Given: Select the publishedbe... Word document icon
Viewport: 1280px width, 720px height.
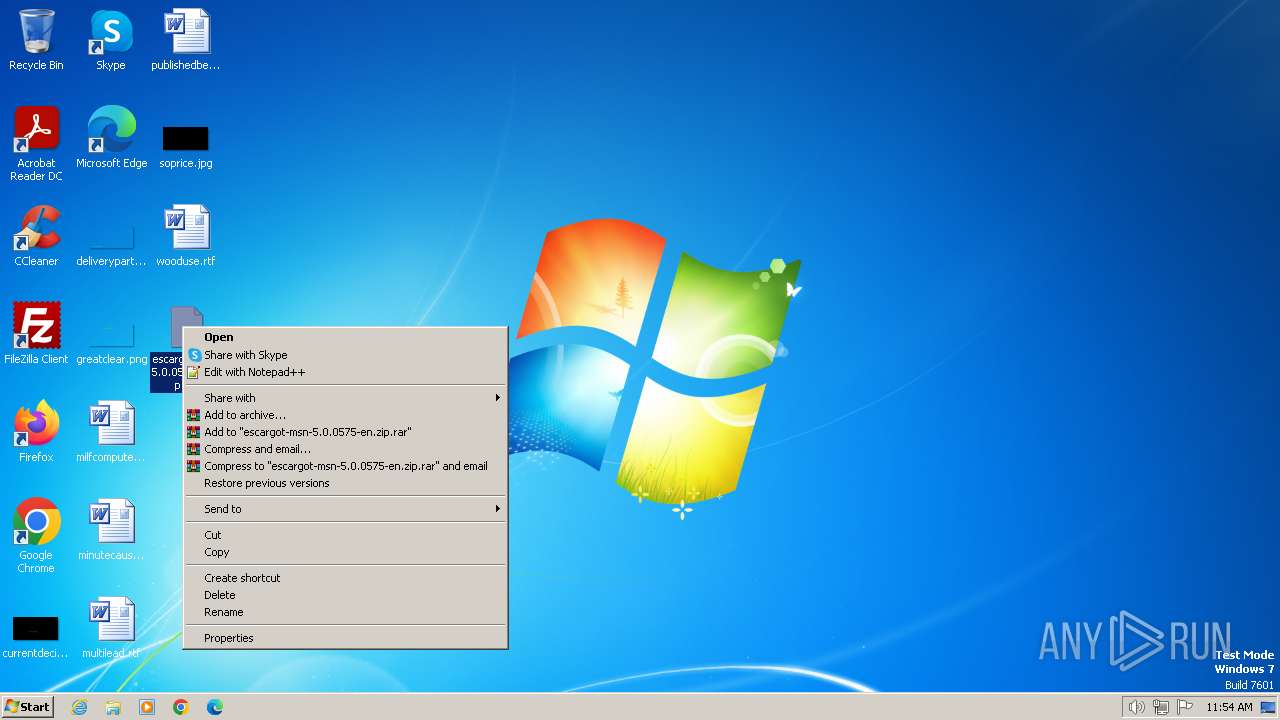Looking at the screenshot, I should pyautogui.click(x=186, y=40).
